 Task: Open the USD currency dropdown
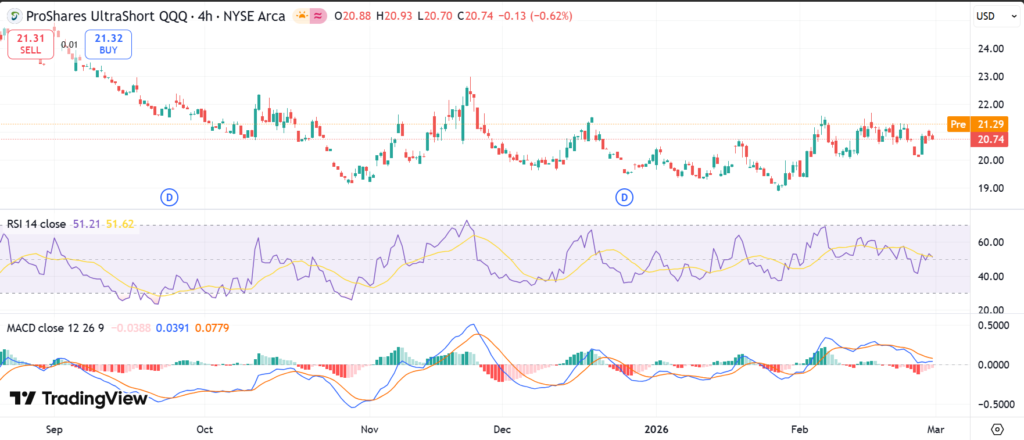tap(985, 17)
